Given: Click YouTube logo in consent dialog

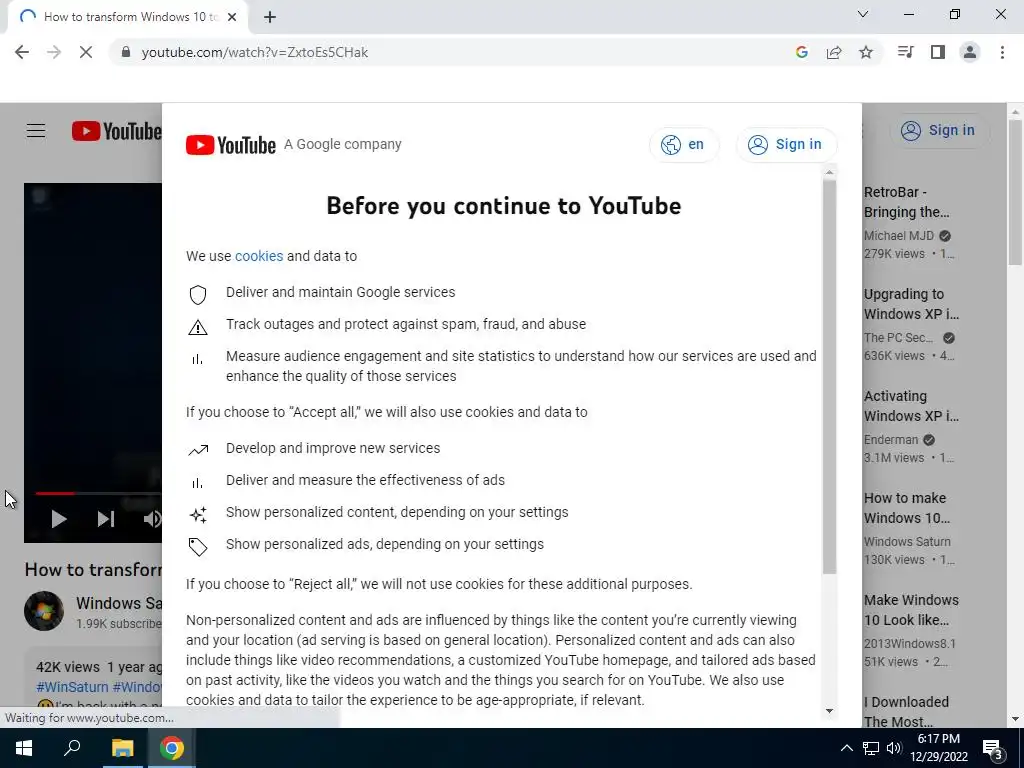Looking at the screenshot, I should coord(231,145).
